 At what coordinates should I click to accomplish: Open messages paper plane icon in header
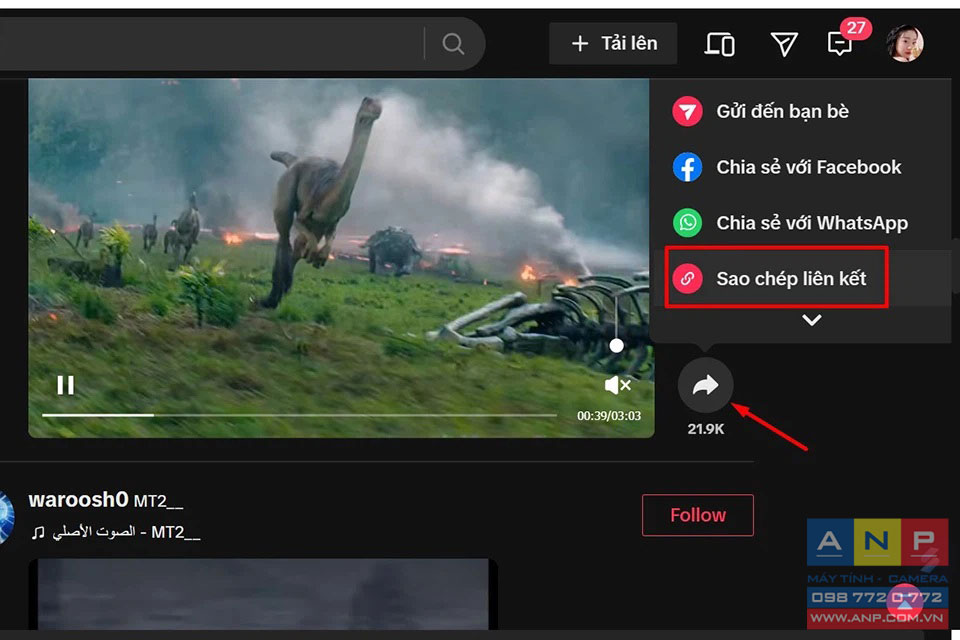[x=784, y=44]
